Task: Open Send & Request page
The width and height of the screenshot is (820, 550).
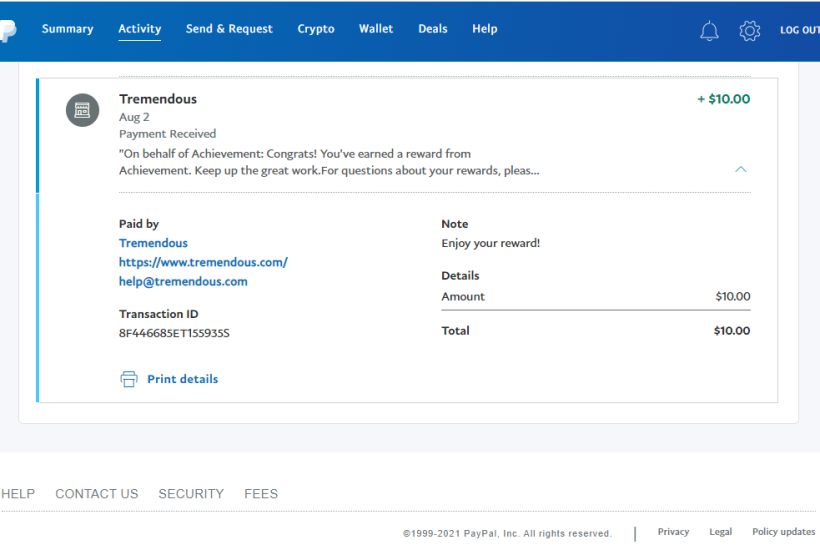Action: click(229, 29)
